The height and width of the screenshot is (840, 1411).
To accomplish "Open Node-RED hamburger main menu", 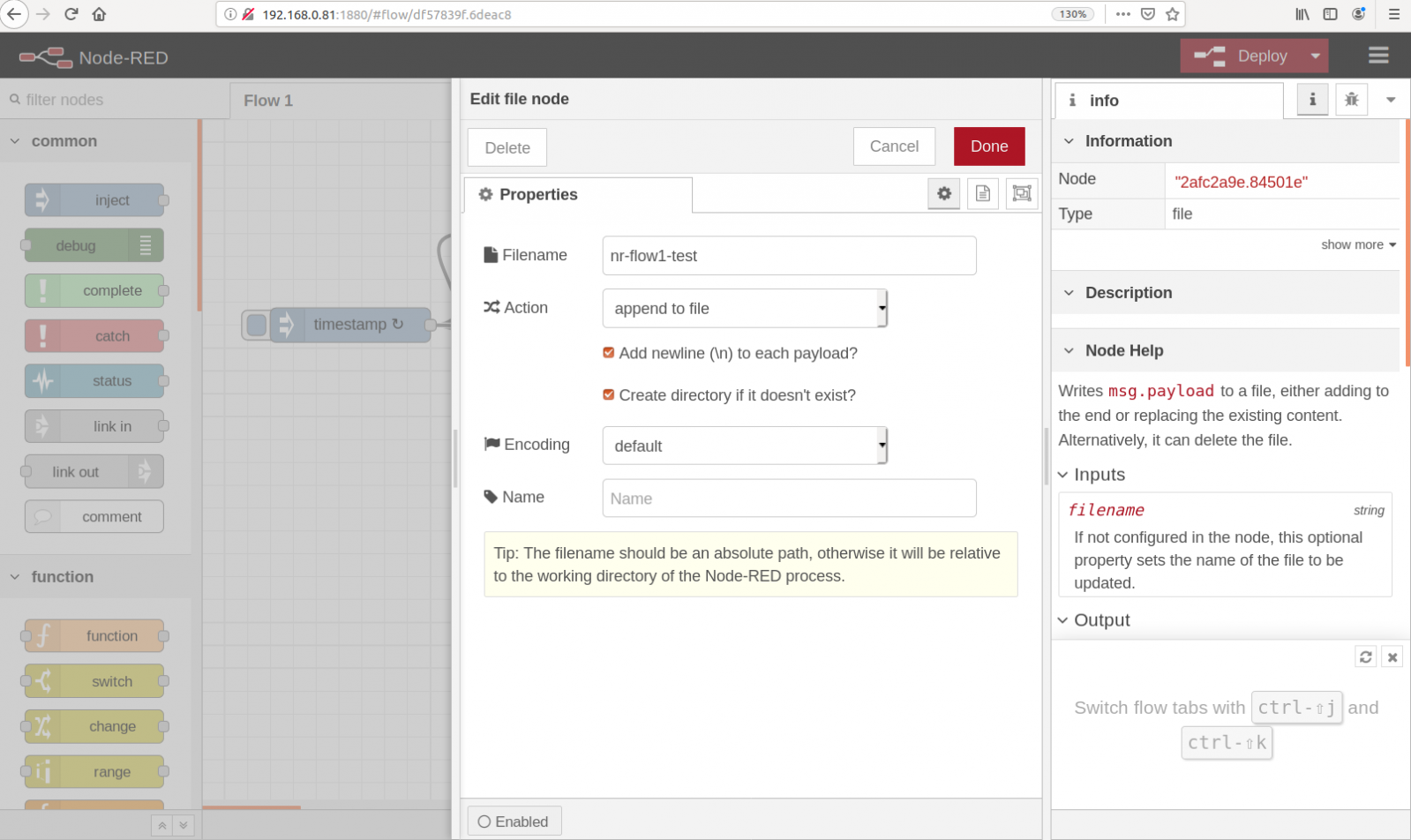I will [x=1377, y=56].
